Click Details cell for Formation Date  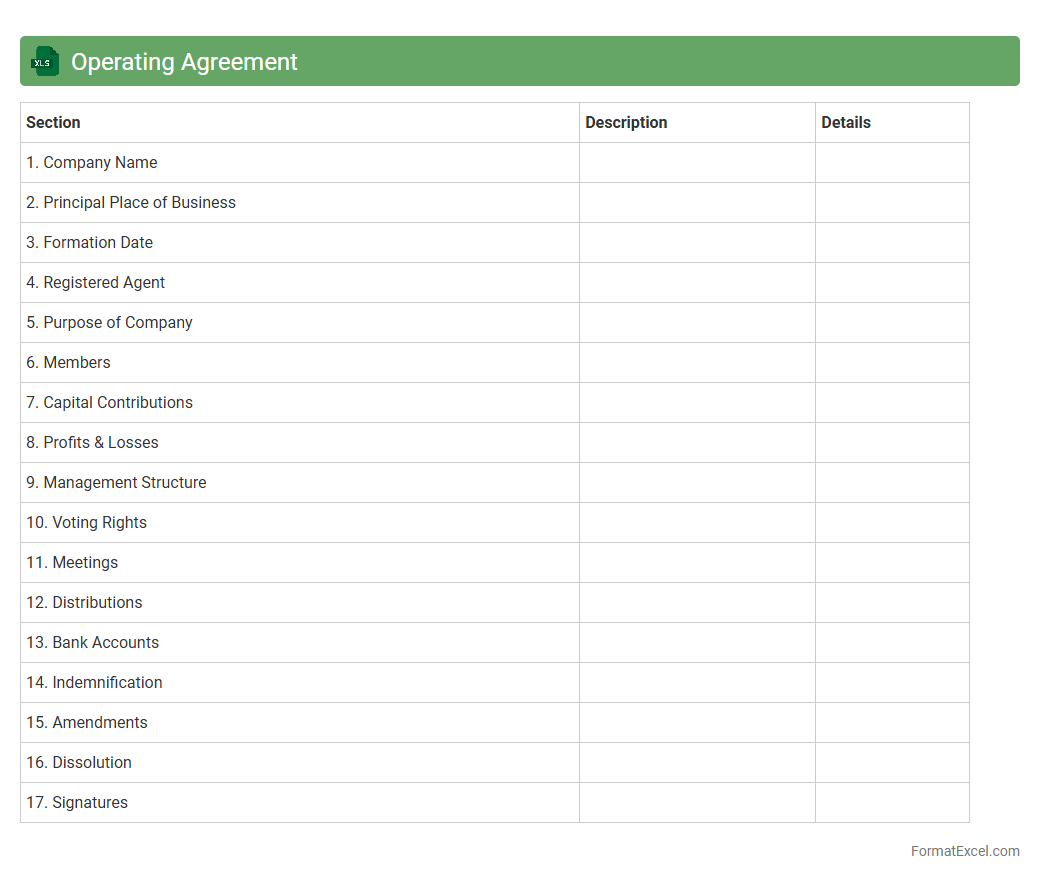[892, 243]
